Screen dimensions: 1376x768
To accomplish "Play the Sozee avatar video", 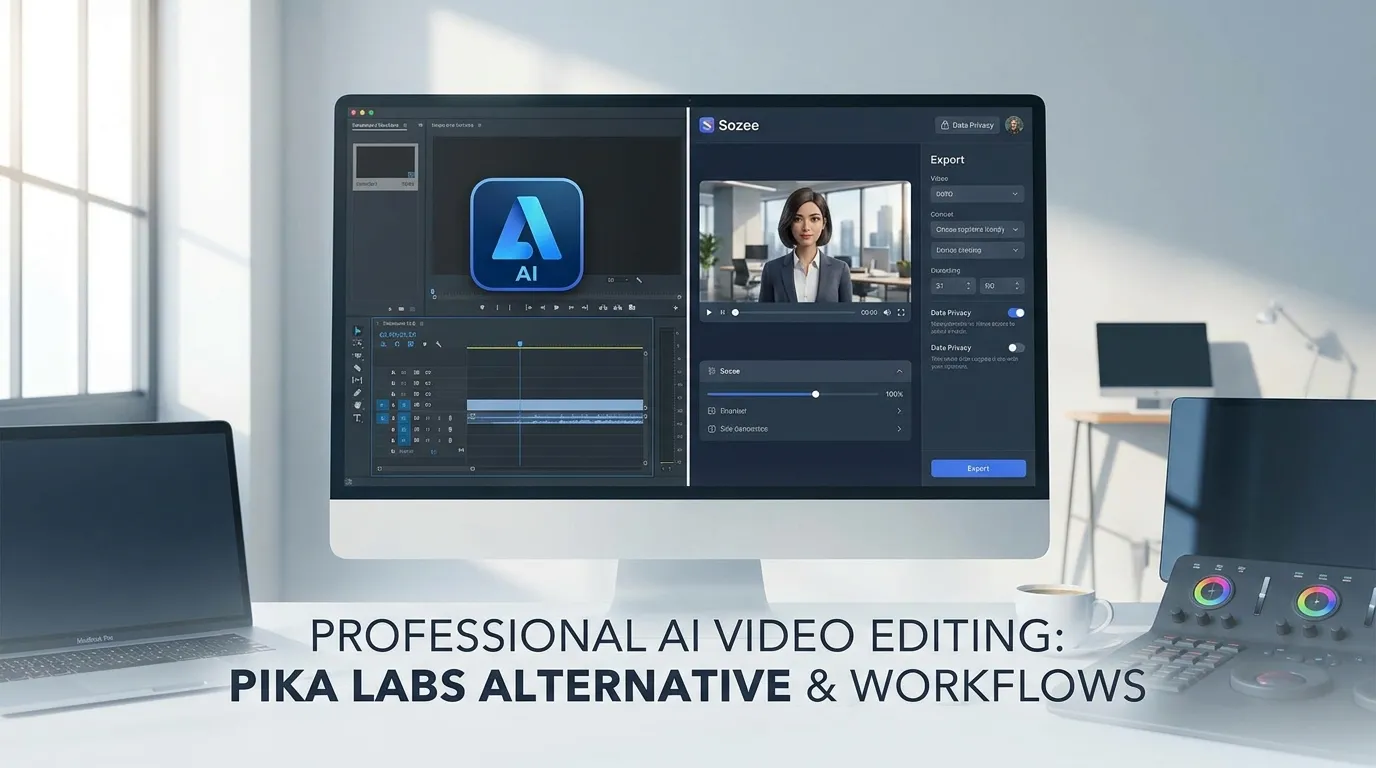I will 709,313.
